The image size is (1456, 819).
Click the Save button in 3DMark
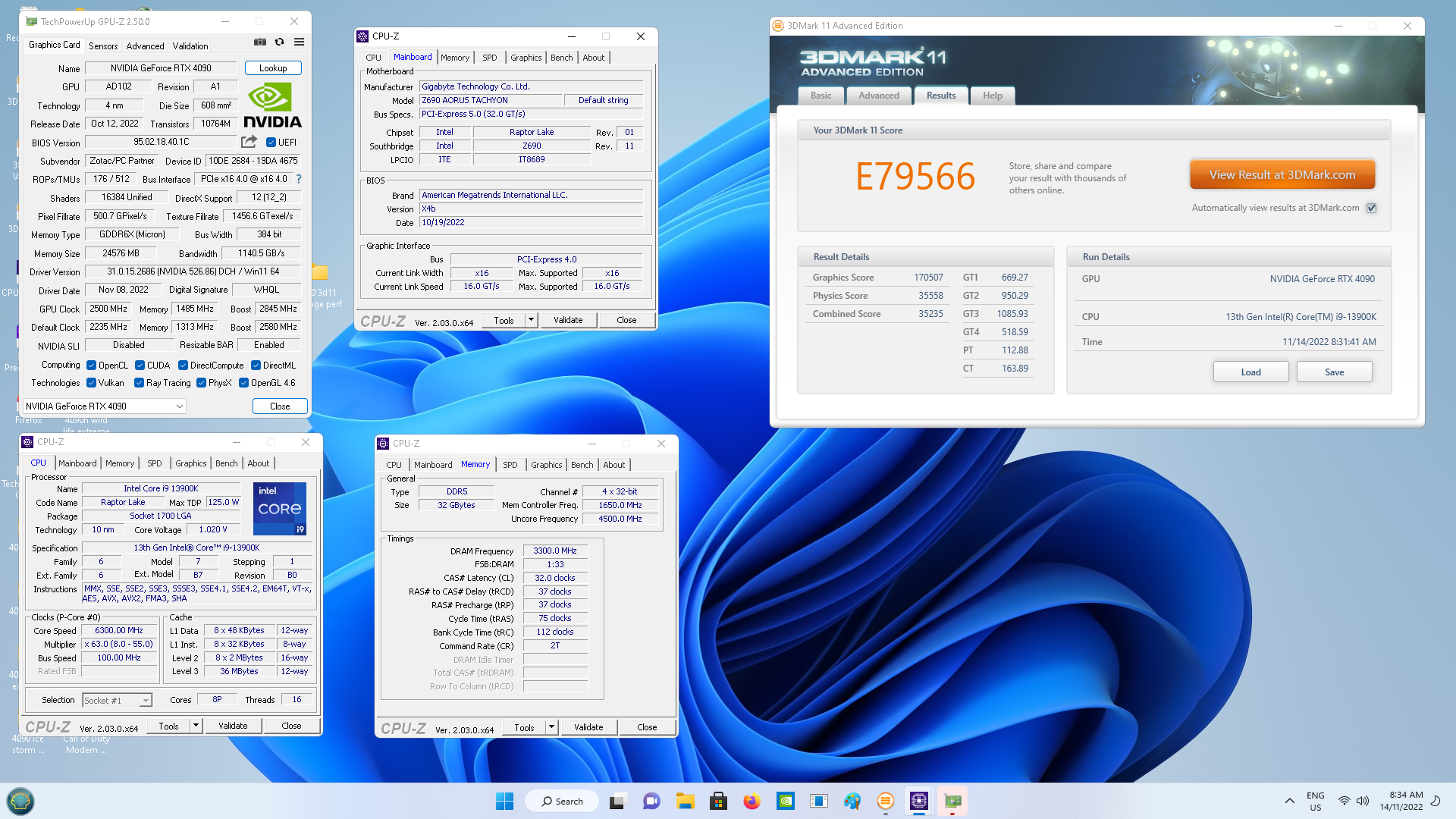(x=1334, y=372)
